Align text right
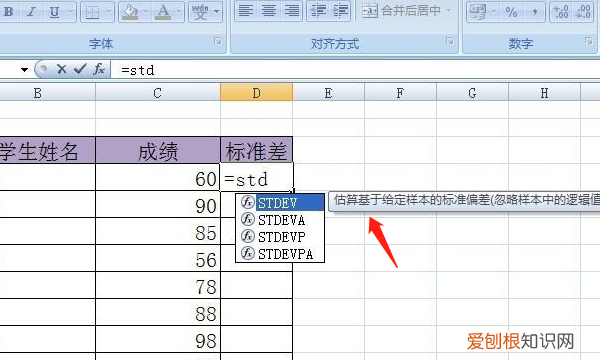Screen dimensions: 600x360 [x=292, y=10]
